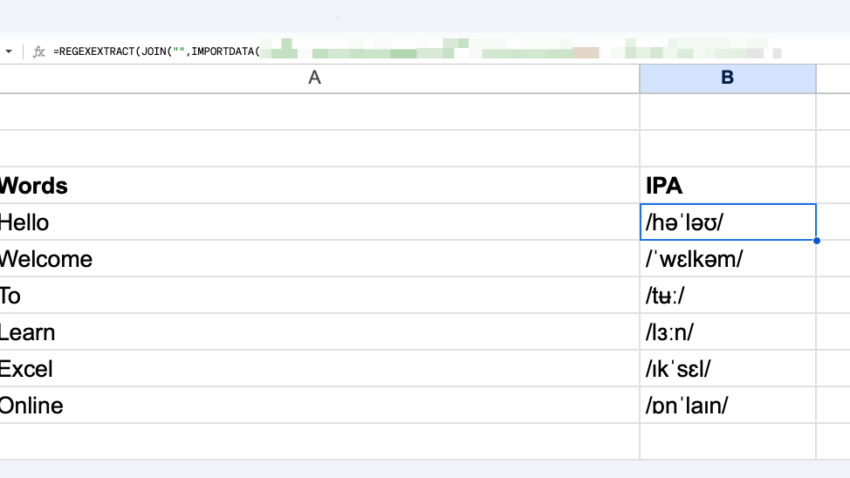
Task: Click the "Excel" cell
Action: (300, 369)
